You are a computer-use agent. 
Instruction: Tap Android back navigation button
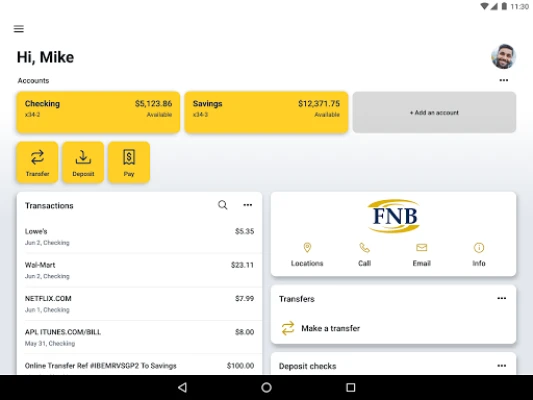[x=183, y=387]
